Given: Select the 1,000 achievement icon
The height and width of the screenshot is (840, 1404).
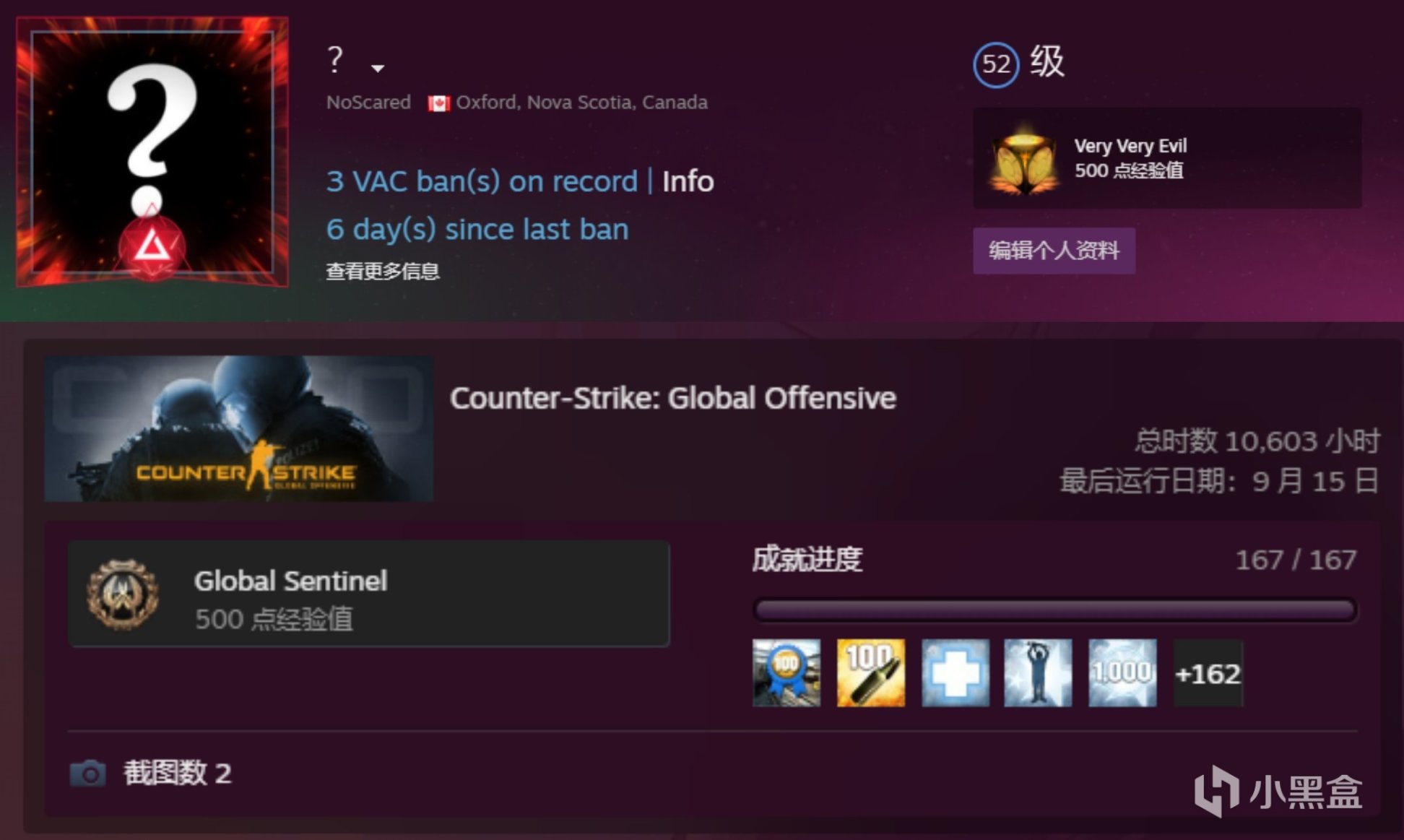Looking at the screenshot, I should pyautogui.click(x=1122, y=673).
